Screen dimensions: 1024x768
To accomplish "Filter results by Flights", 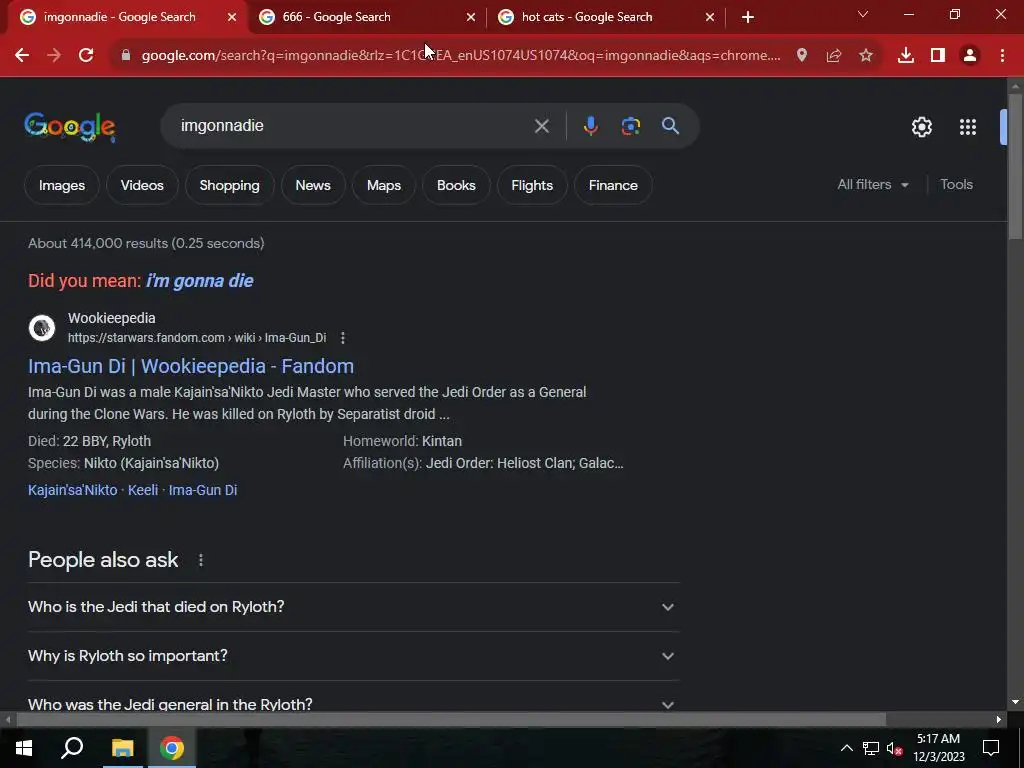I will tap(532, 185).
